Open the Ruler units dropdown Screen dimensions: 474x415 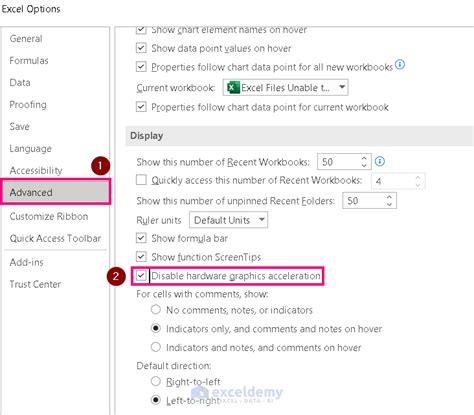[x=228, y=220]
